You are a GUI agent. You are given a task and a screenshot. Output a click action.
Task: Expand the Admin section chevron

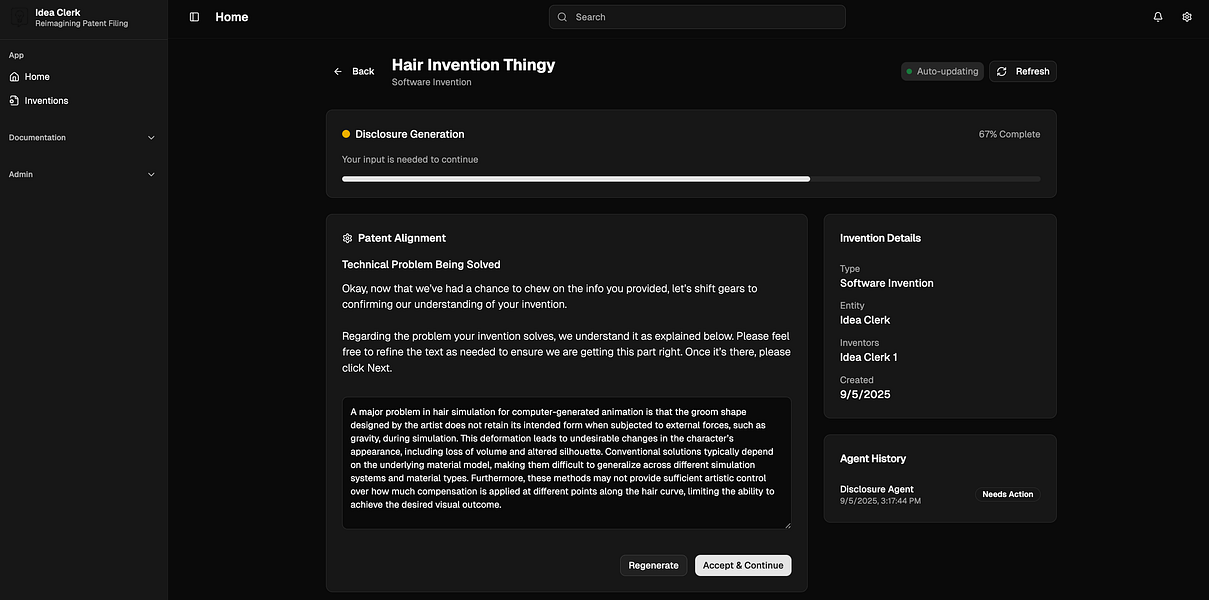pos(152,174)
